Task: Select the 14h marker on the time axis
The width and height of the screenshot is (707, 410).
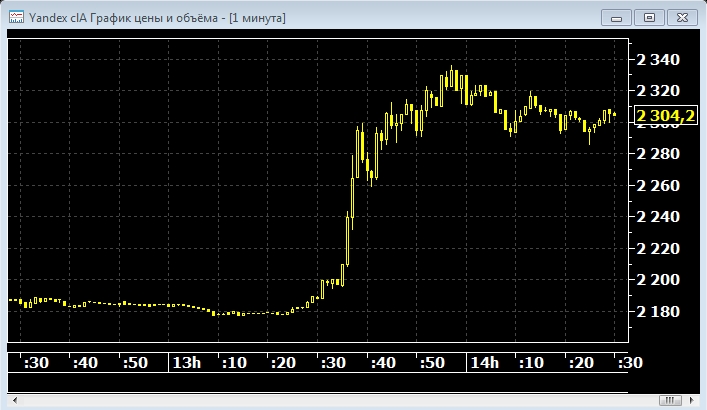Action: coord(483,362)
